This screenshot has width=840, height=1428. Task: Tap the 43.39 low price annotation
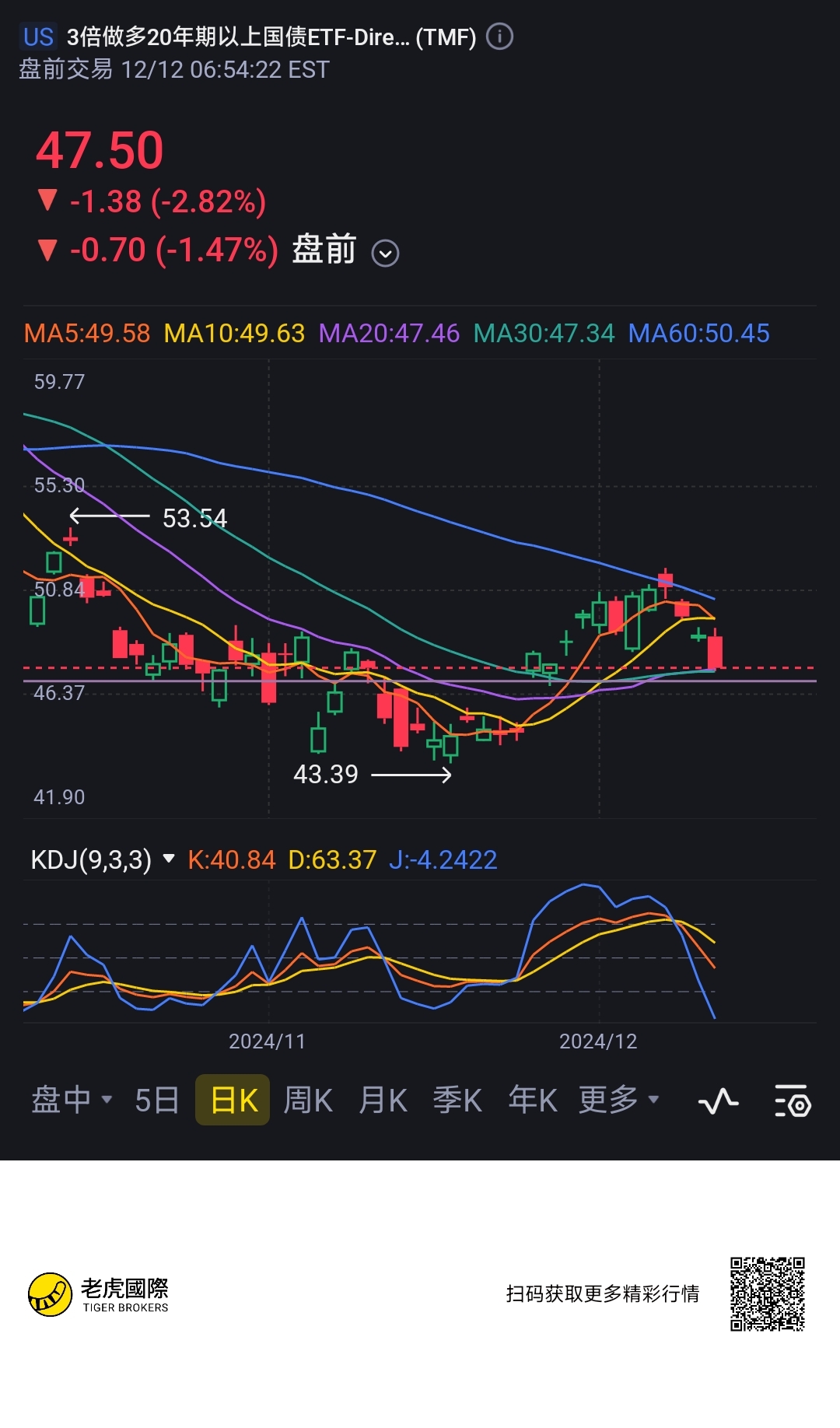(x=326, y=774)
